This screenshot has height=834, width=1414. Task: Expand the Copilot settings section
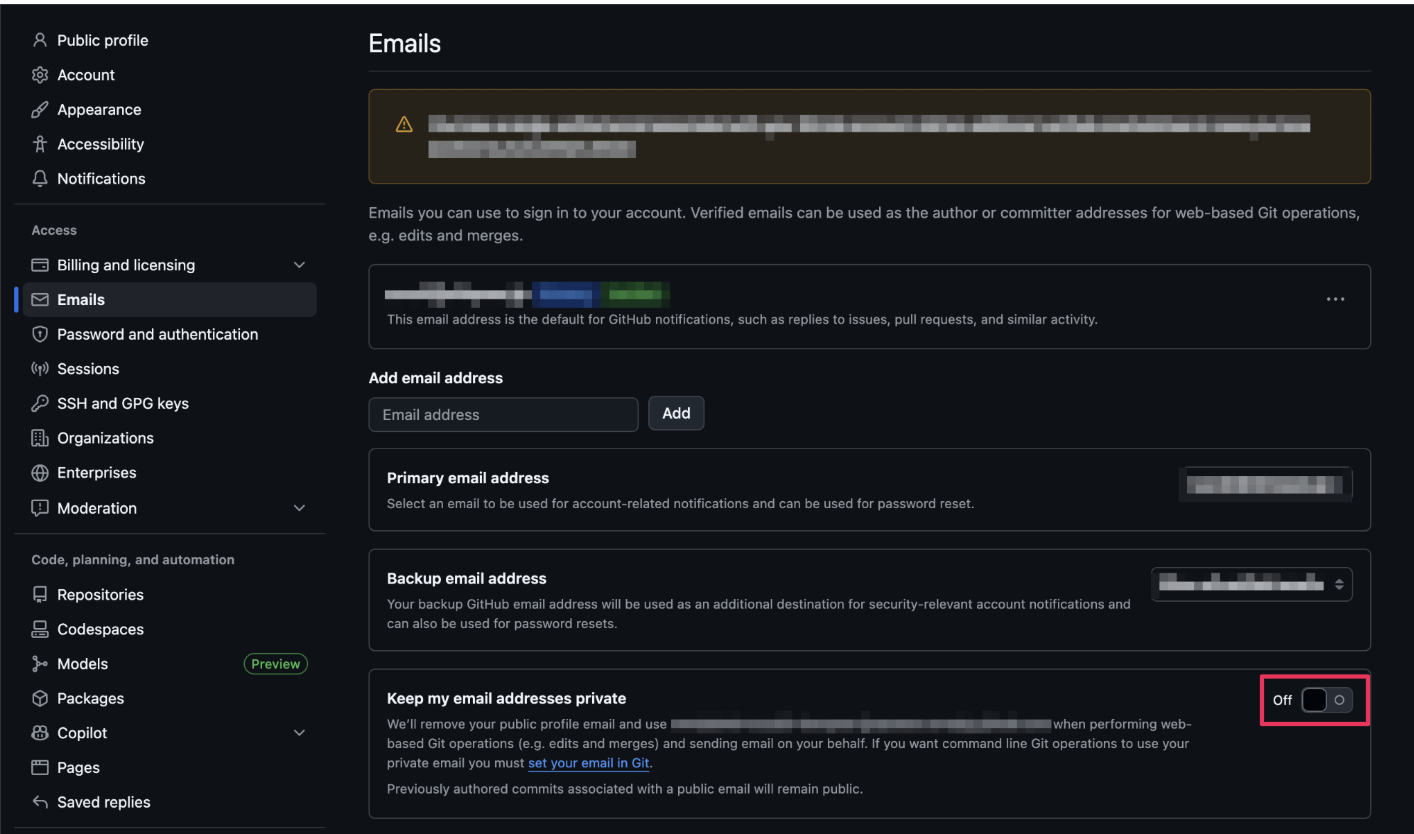click(x=298, y=733)
